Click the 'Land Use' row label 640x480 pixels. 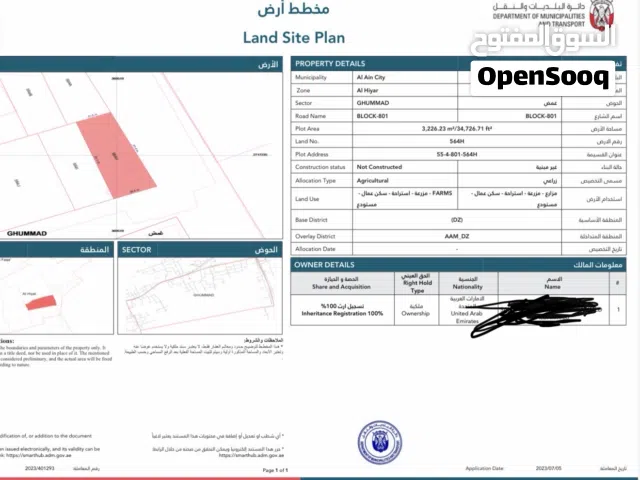pyautogui.click(x=307, y=199)
